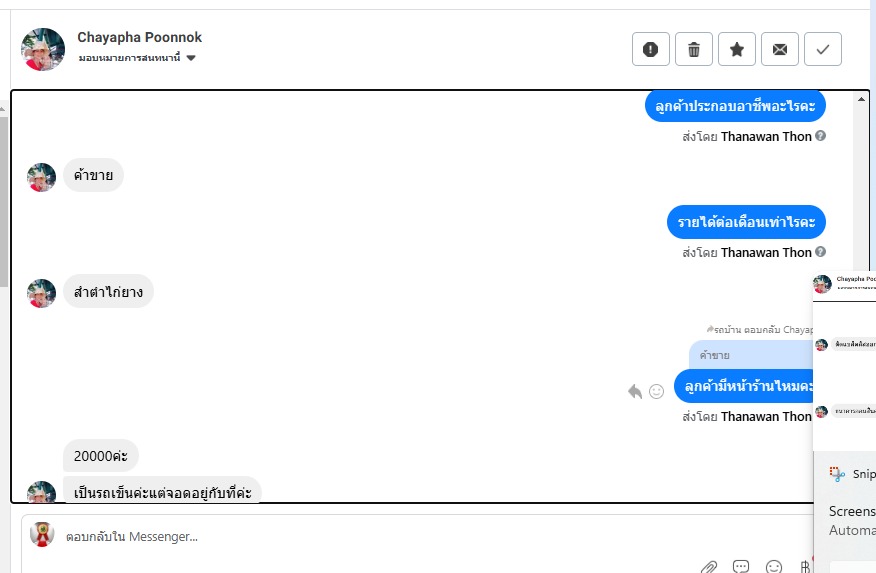Star this conversation as follow-up
Image resolution: width=876 pixels, height=573 pixels.
pos(736,49)
